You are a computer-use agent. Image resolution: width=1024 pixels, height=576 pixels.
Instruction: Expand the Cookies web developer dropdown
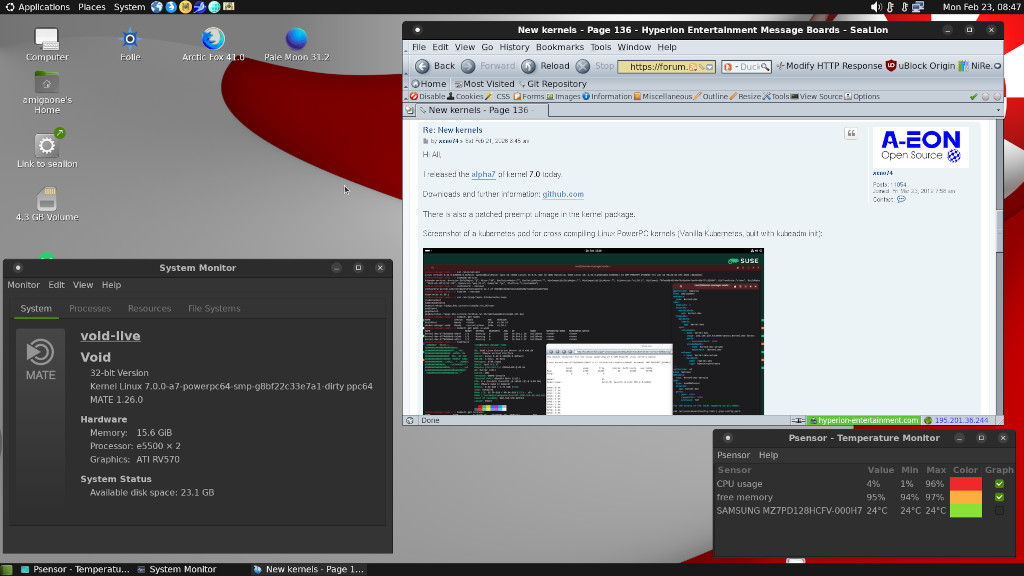tap(469, 97)
